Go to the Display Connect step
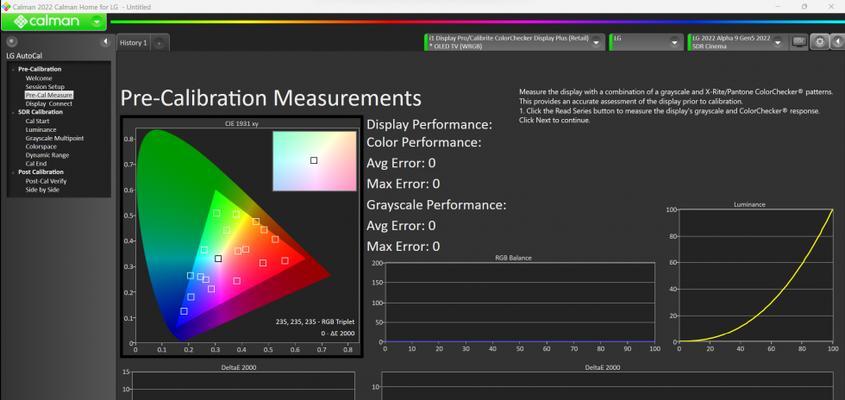The height and width of the screenshot is (400, 845). pyautogui.click(x=49, y=104)
